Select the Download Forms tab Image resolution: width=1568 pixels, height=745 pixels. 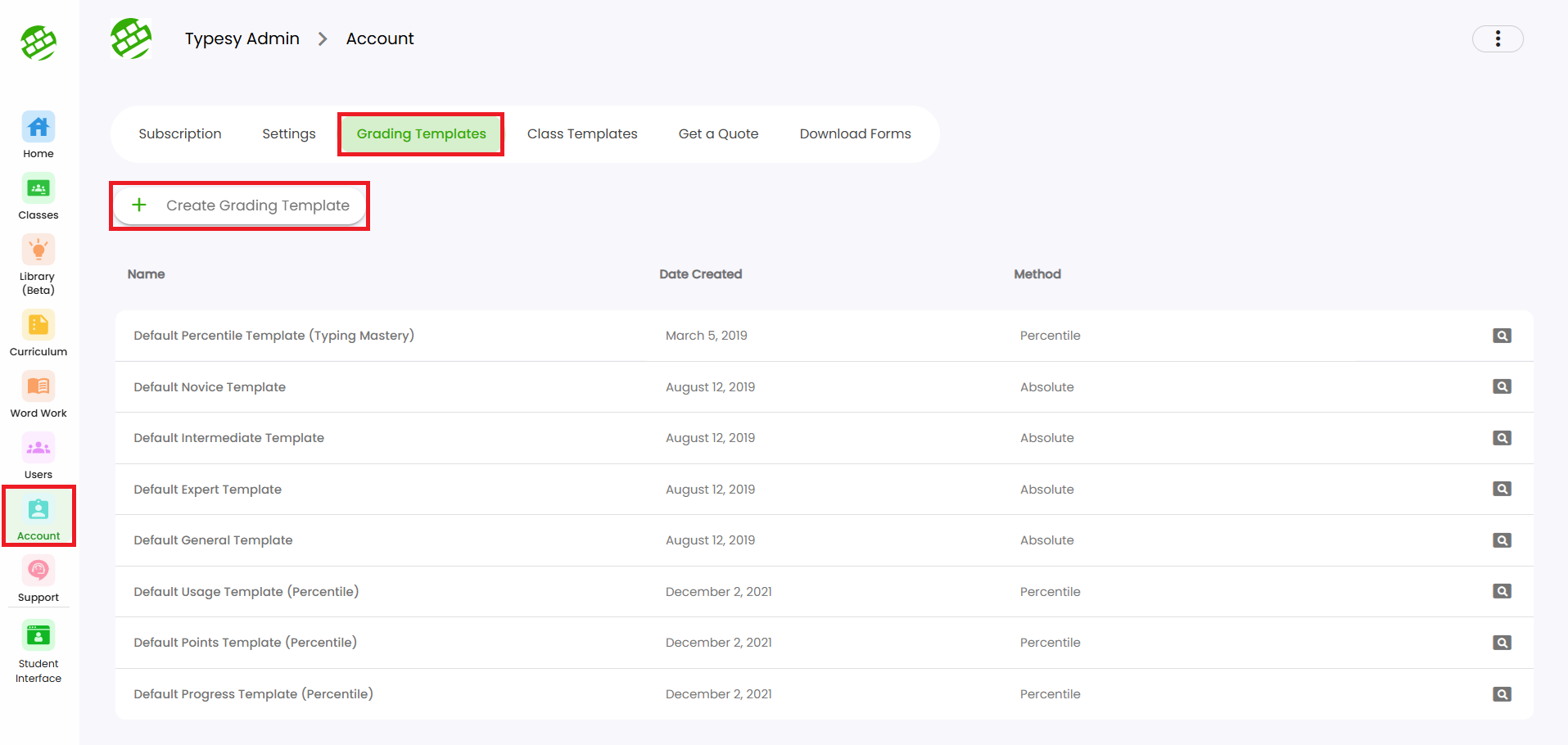(855, 133)
